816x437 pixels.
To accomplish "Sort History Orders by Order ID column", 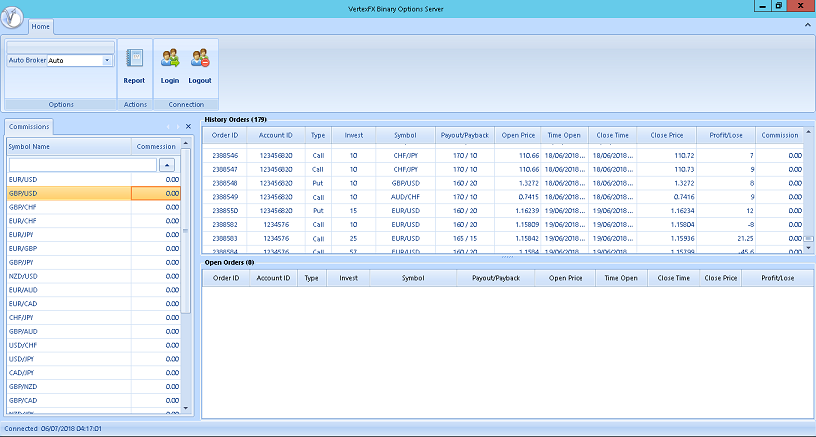I will pos(225,135).
